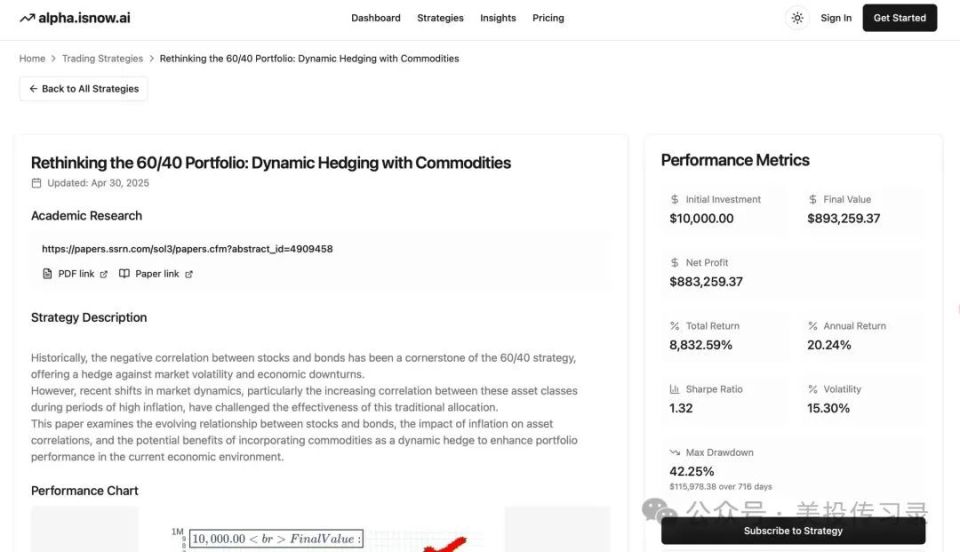Click the 20.24% annual return value

click(829, 345)
